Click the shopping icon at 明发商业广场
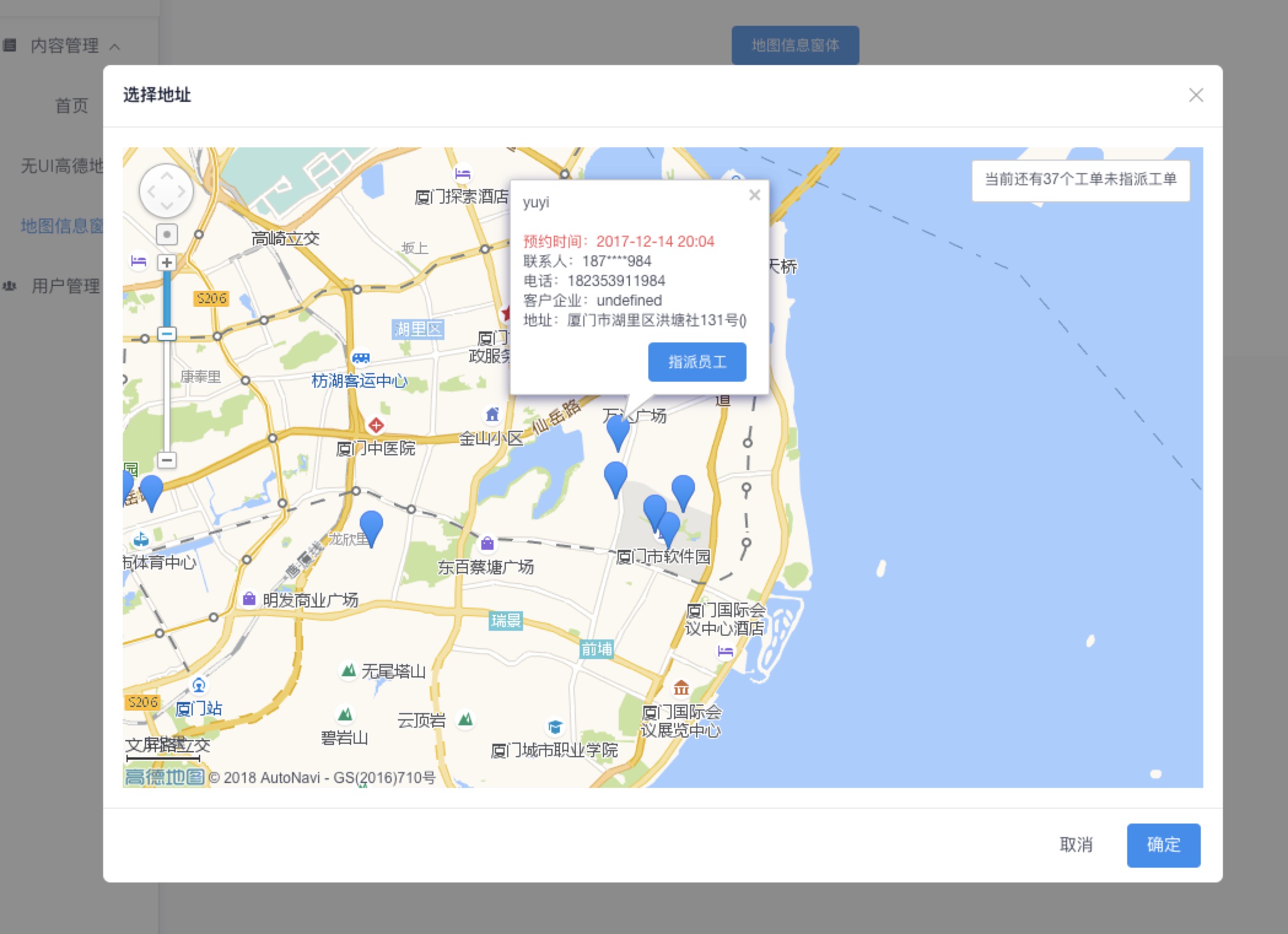The image size is (1288, 934). point(249,599)
